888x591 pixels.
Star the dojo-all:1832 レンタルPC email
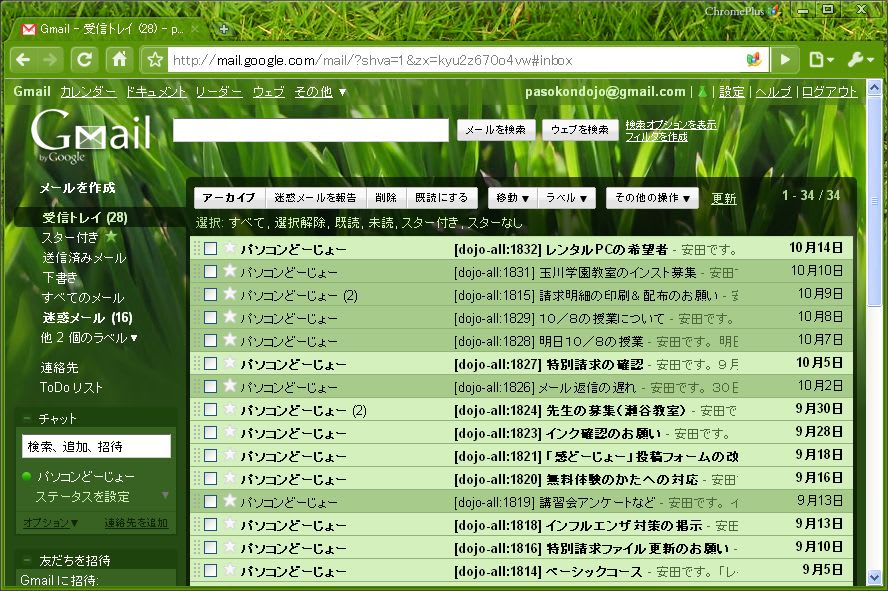[x=229, y=249]
